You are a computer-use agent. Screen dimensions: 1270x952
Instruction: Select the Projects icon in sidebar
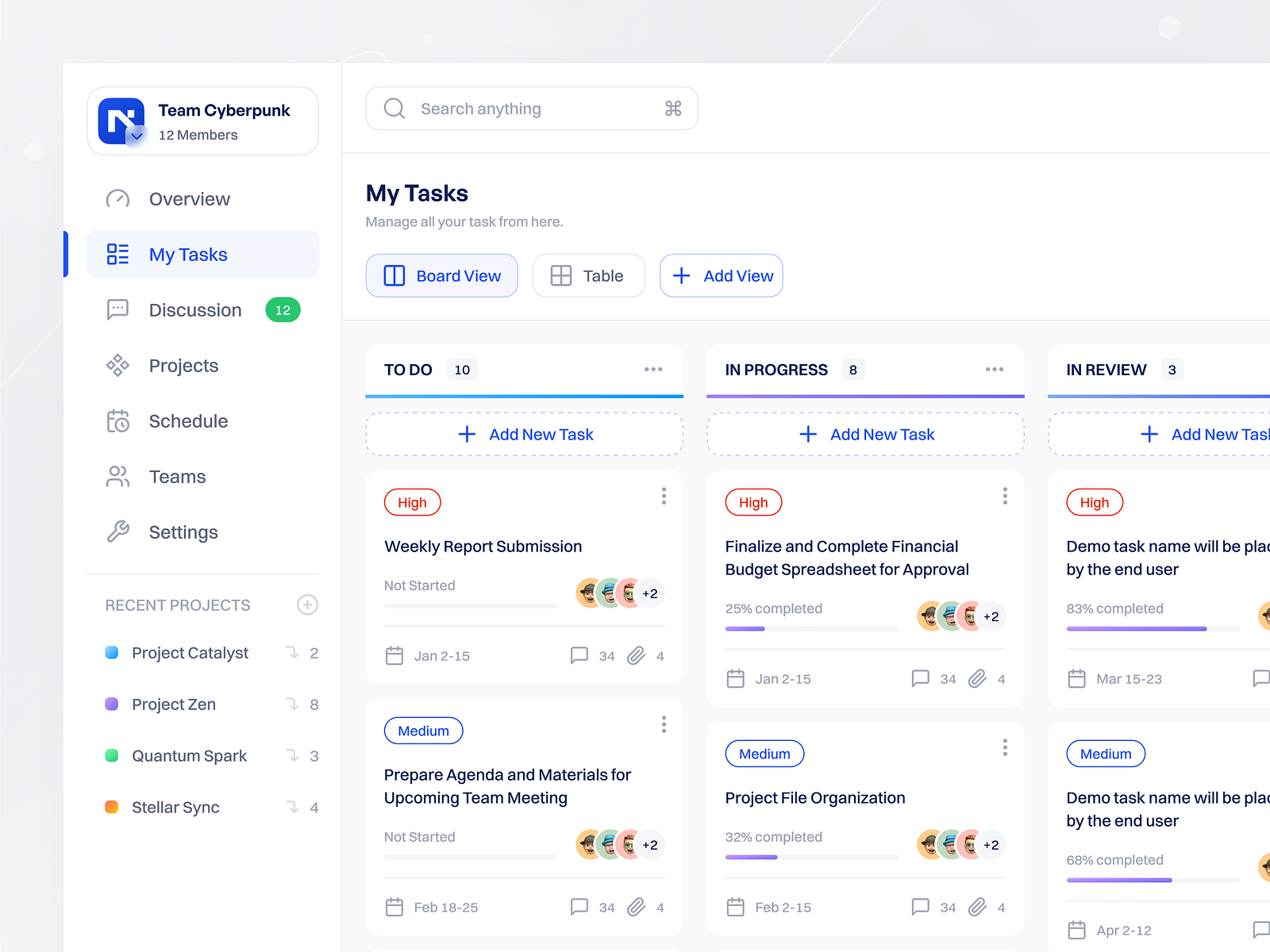coord(117,365)
